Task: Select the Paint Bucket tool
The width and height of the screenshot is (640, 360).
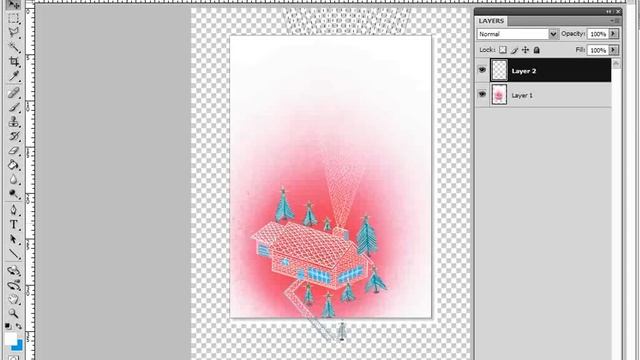Action: click(x=13, y=165)
